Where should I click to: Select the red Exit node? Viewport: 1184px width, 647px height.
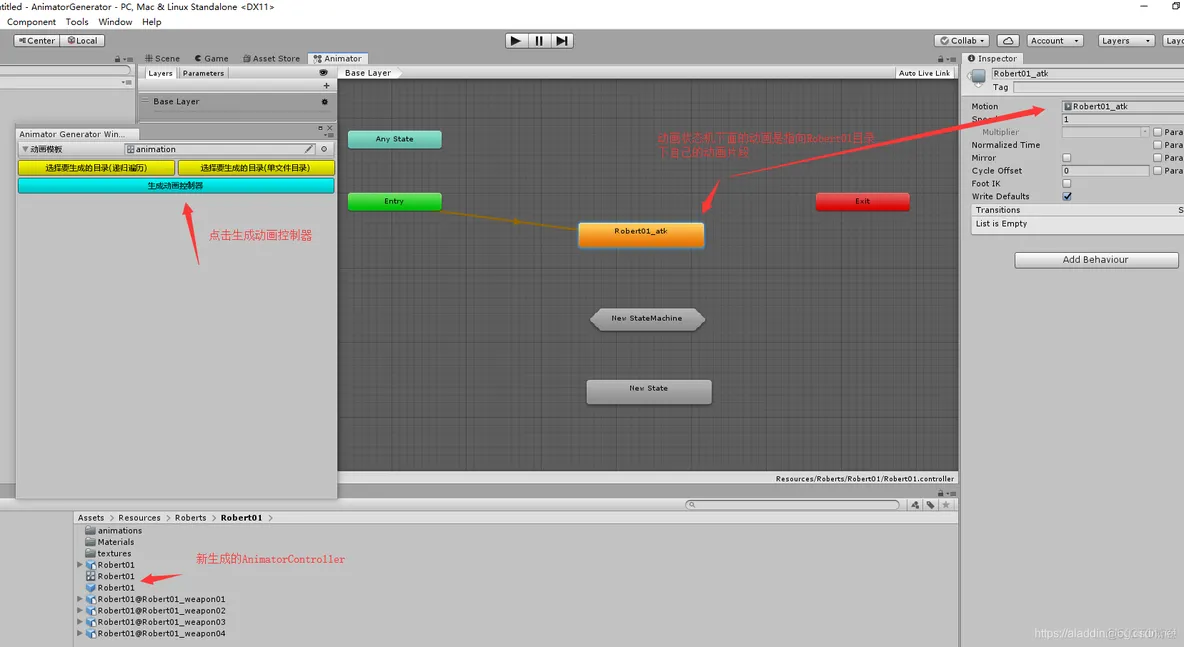click(x=862, y=202)
